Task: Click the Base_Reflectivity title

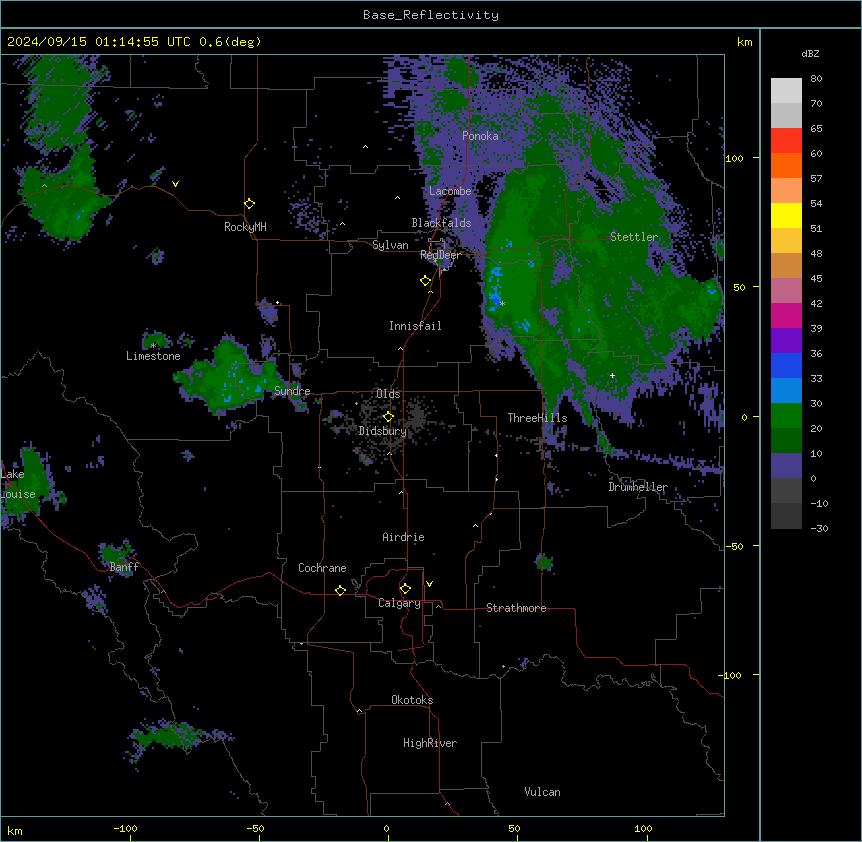Action: point(431,15)
